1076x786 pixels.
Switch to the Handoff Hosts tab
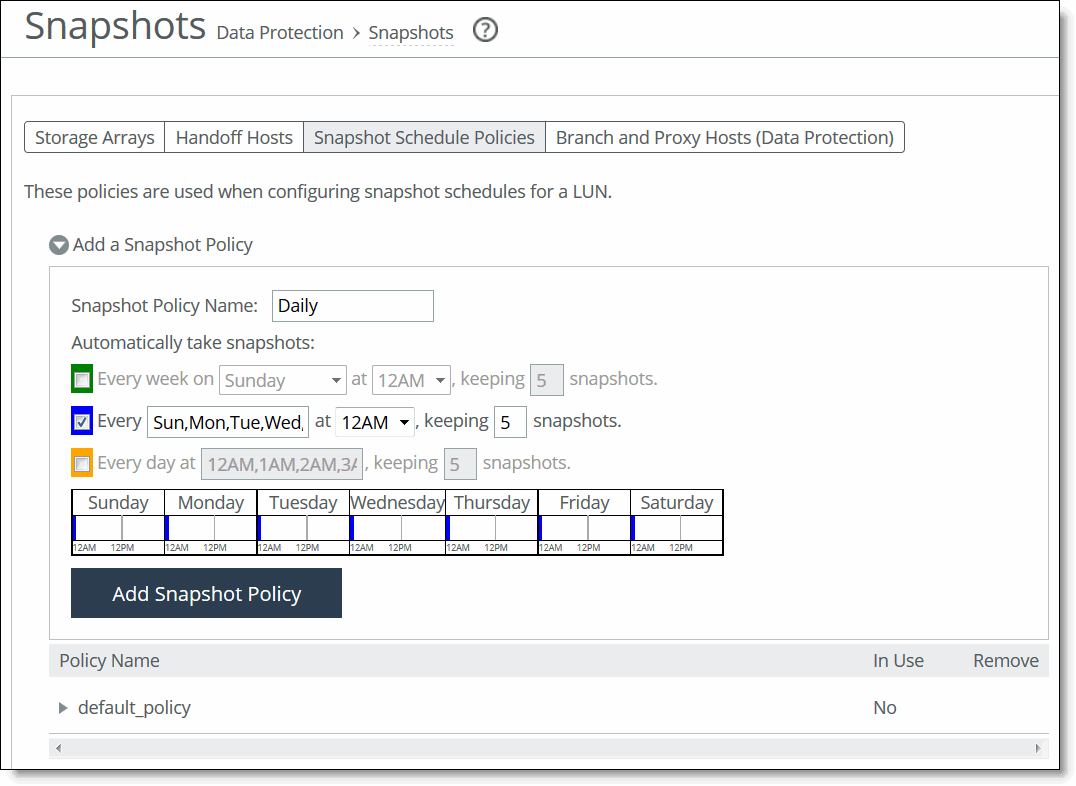pos(233,137)
